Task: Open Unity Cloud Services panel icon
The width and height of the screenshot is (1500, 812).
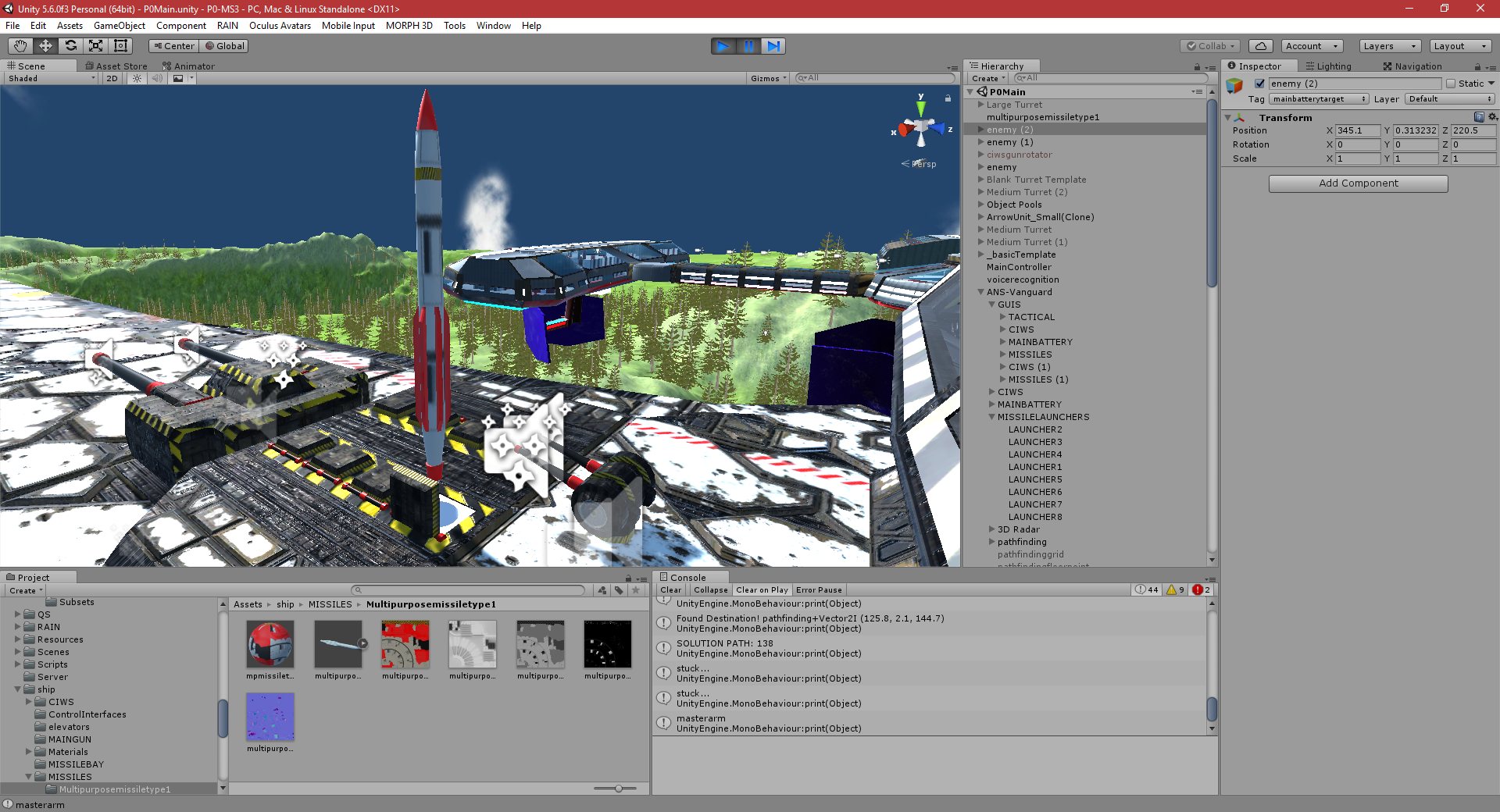Action: point(1260,46)
